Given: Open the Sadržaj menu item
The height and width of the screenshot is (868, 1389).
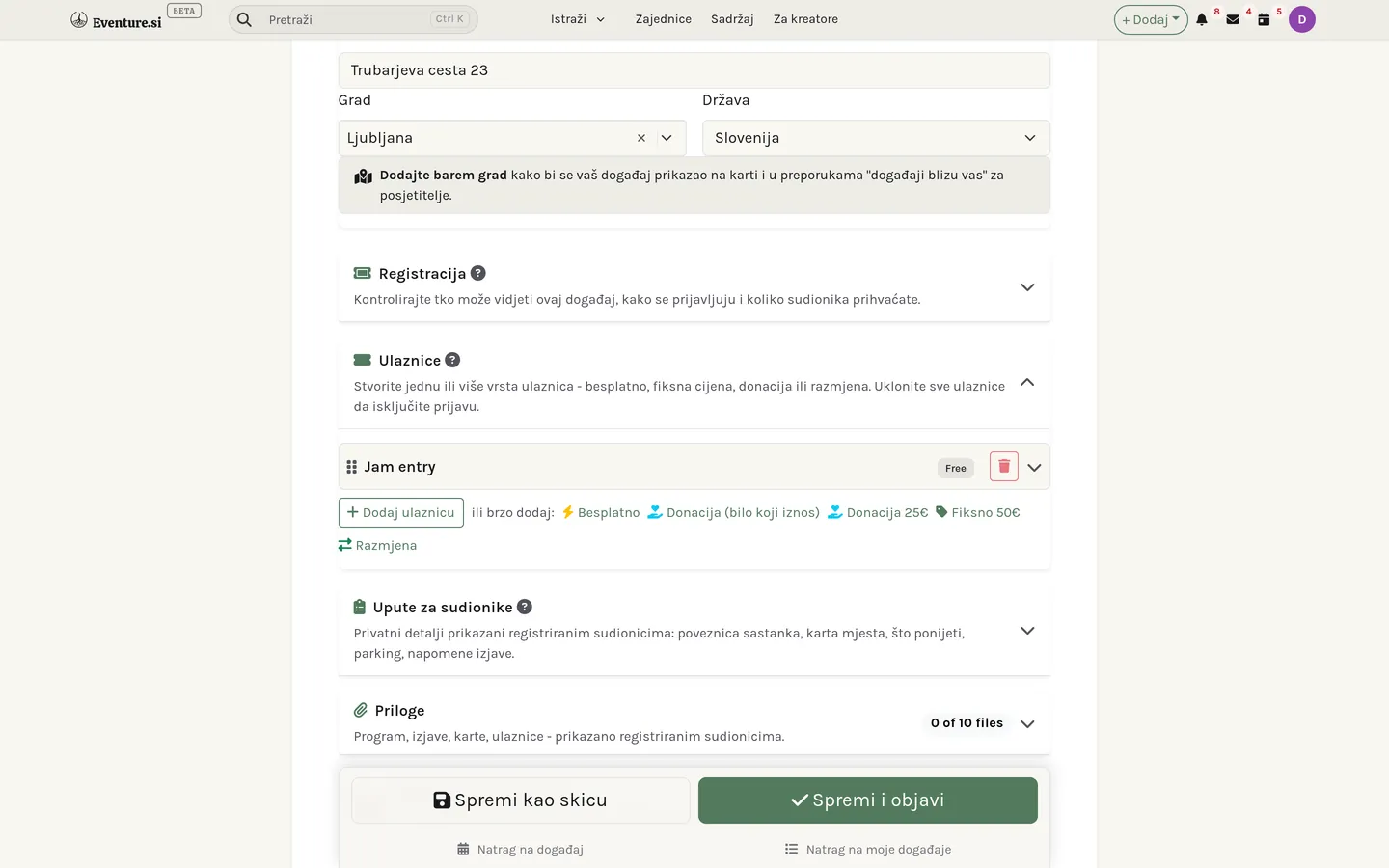Looking at the screenshot, I should 732,19.
